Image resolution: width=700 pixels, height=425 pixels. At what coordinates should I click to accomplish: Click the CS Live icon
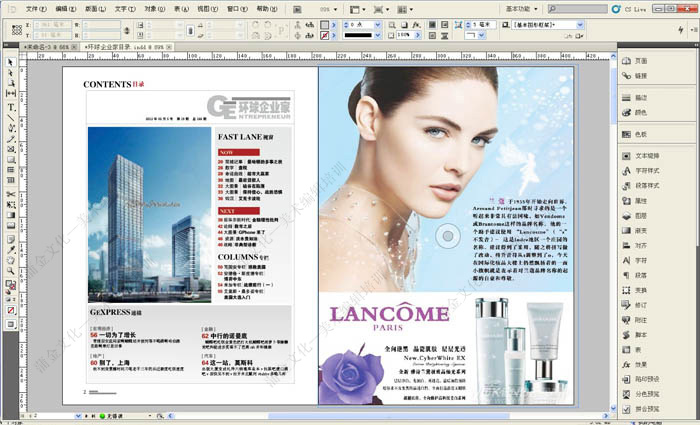[616, 9]
